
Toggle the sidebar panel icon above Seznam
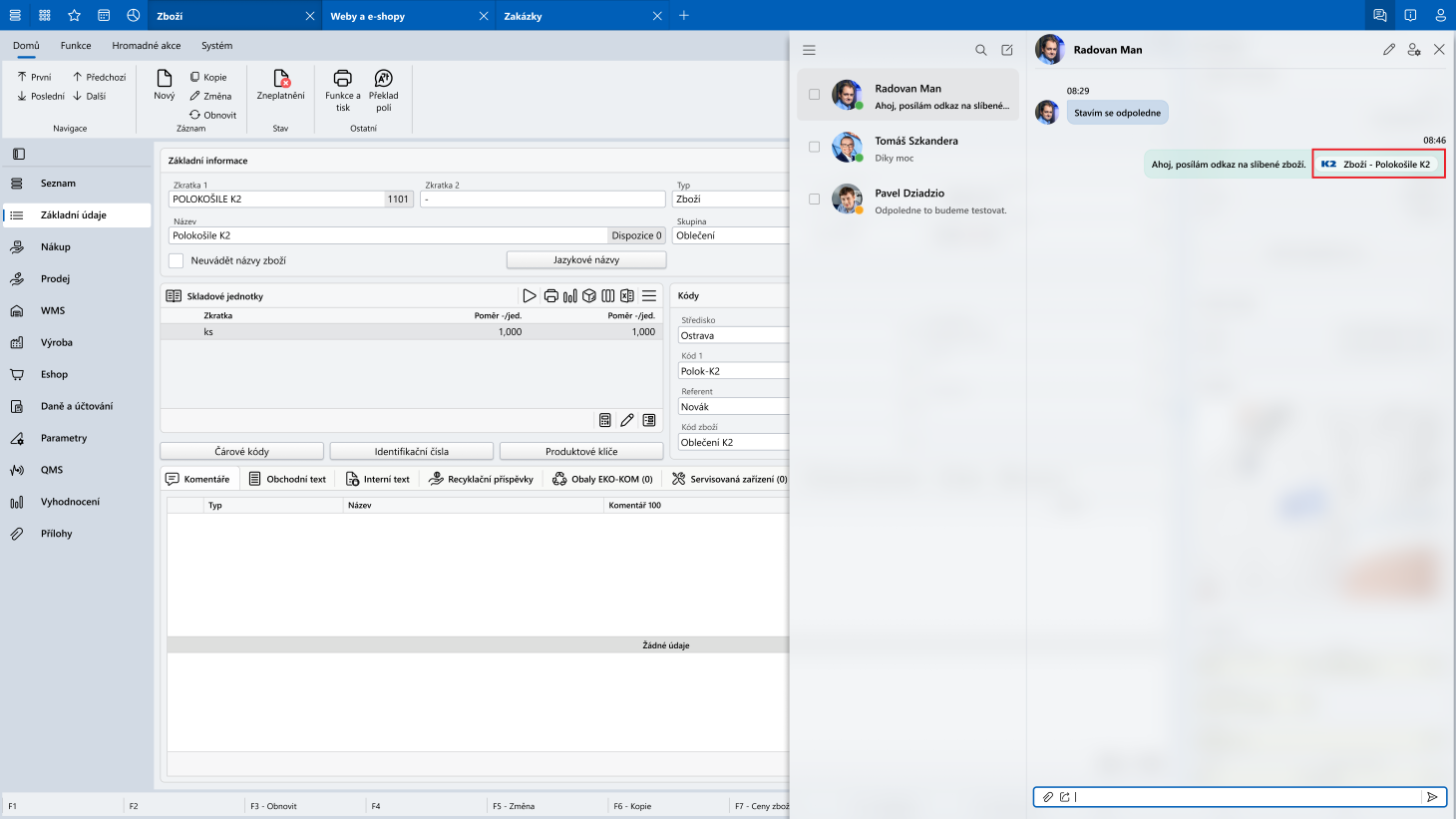click(18, 154)
